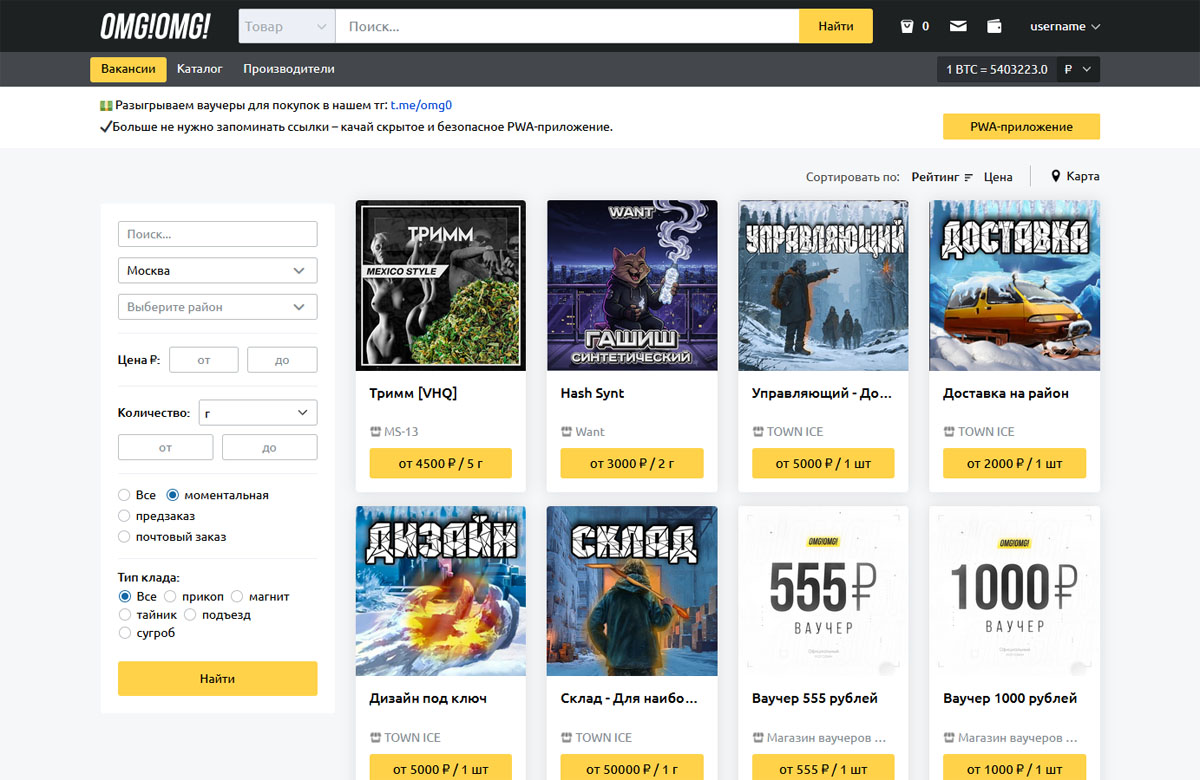Click the PWA-приложение button
1200x780 pixels.
1020,127
